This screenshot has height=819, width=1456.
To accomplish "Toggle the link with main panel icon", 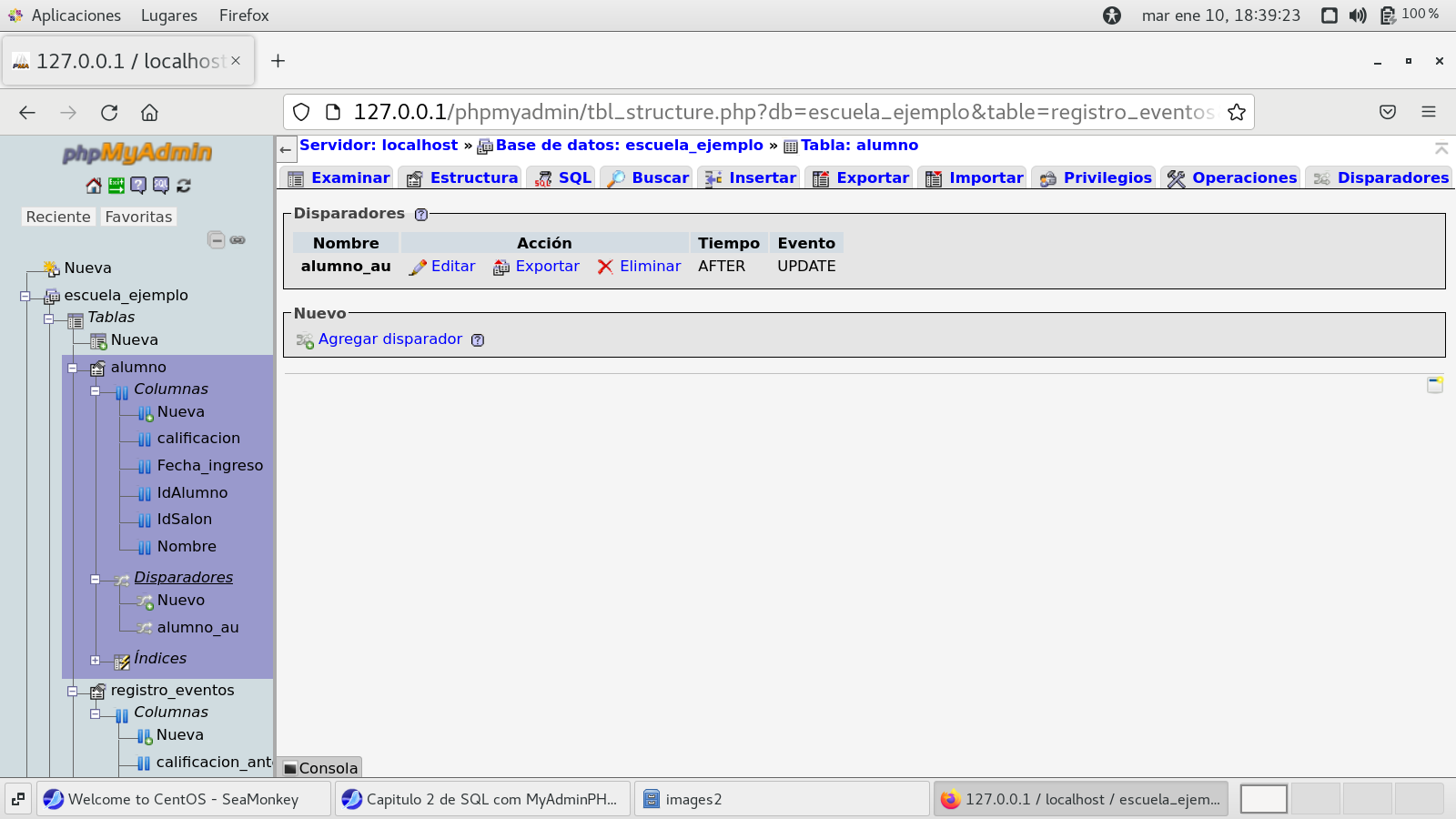I will [x=238, y=240].
